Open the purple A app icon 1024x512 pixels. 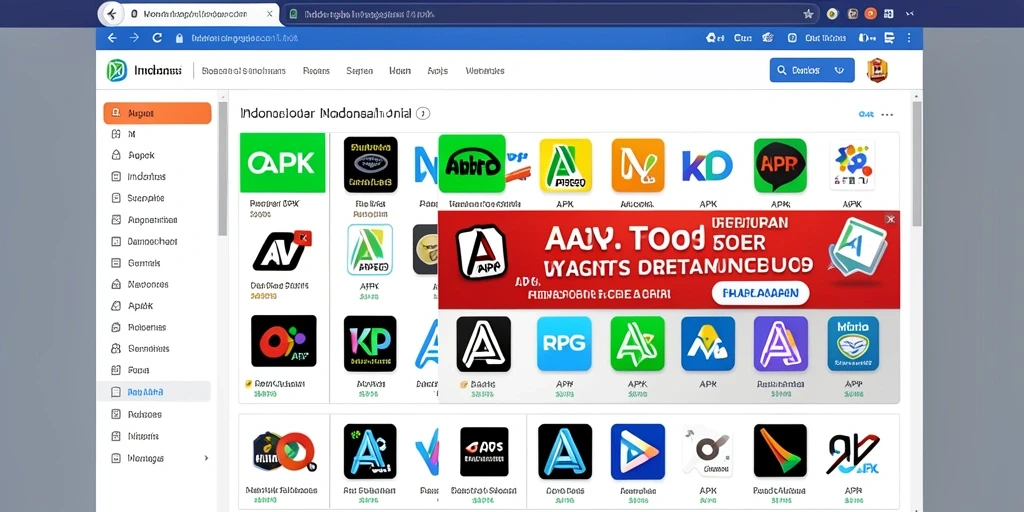coord(780,344)
